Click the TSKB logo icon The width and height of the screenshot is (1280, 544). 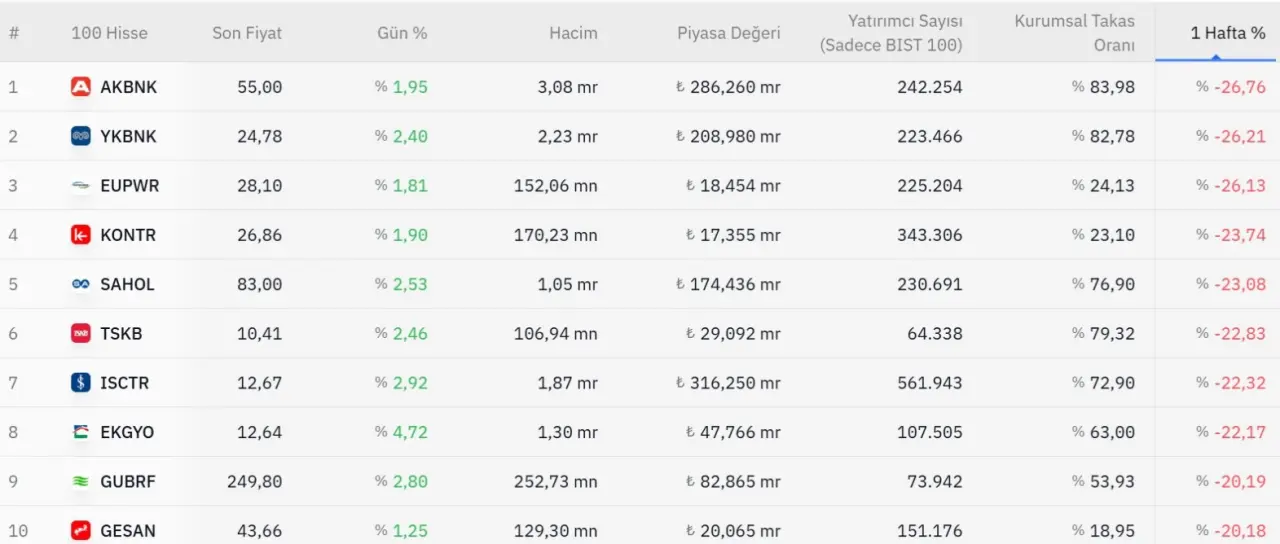point(81,334)
